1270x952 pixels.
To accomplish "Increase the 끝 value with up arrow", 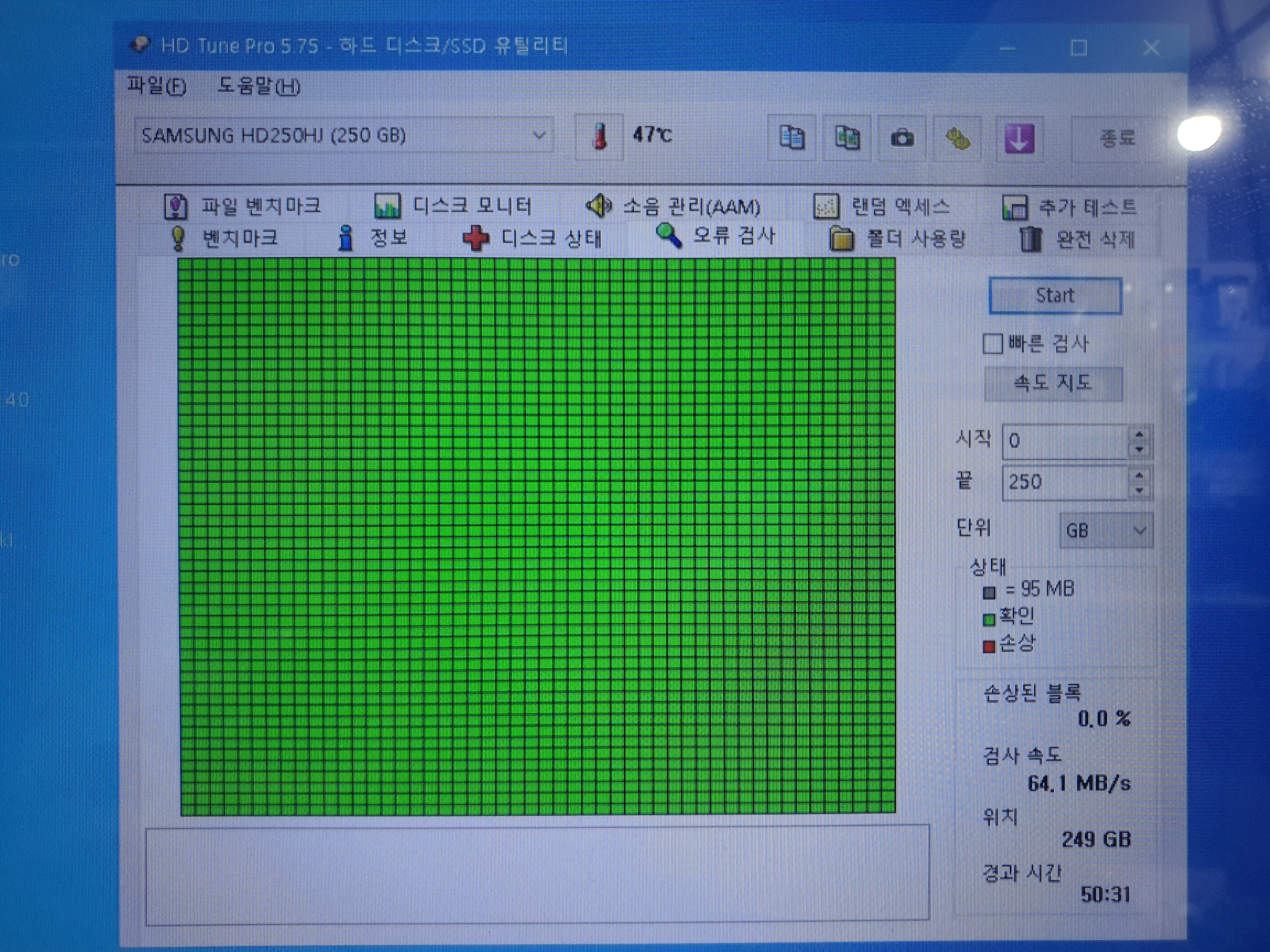I will pyautogui.click(x=1140, y=475).
